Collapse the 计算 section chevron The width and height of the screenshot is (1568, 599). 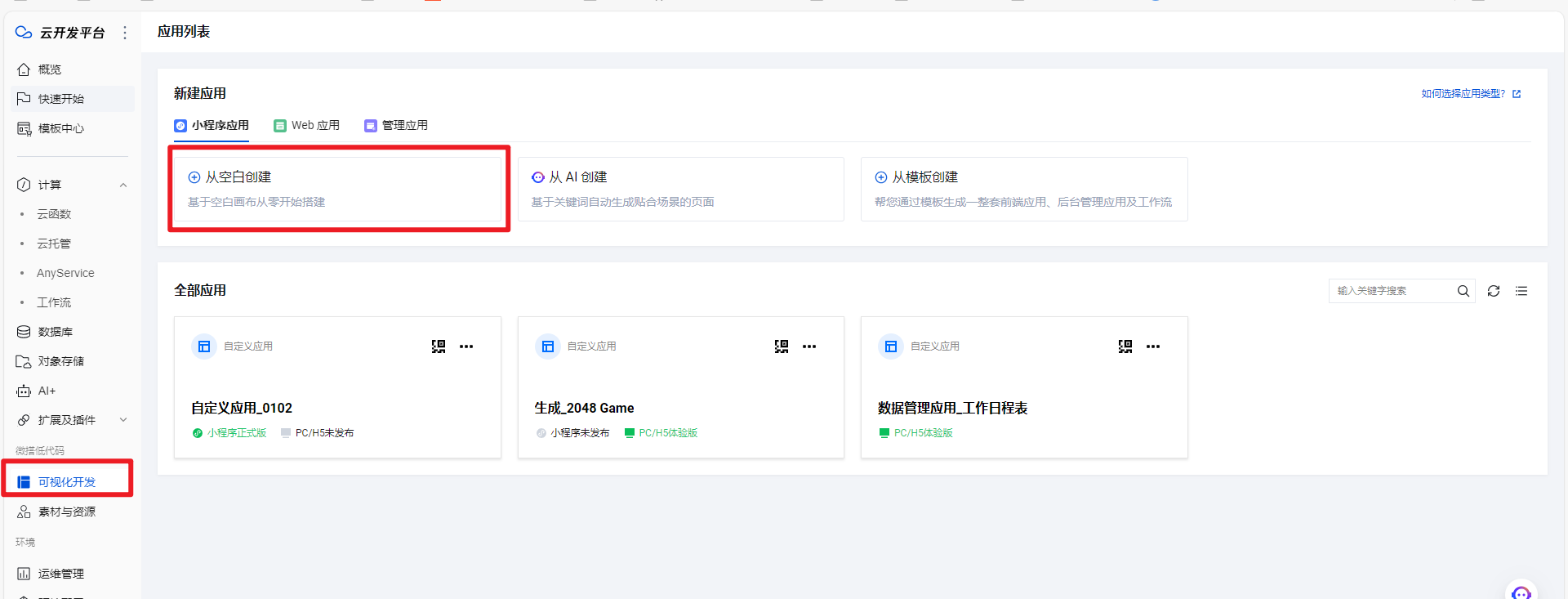pos(123,185)
